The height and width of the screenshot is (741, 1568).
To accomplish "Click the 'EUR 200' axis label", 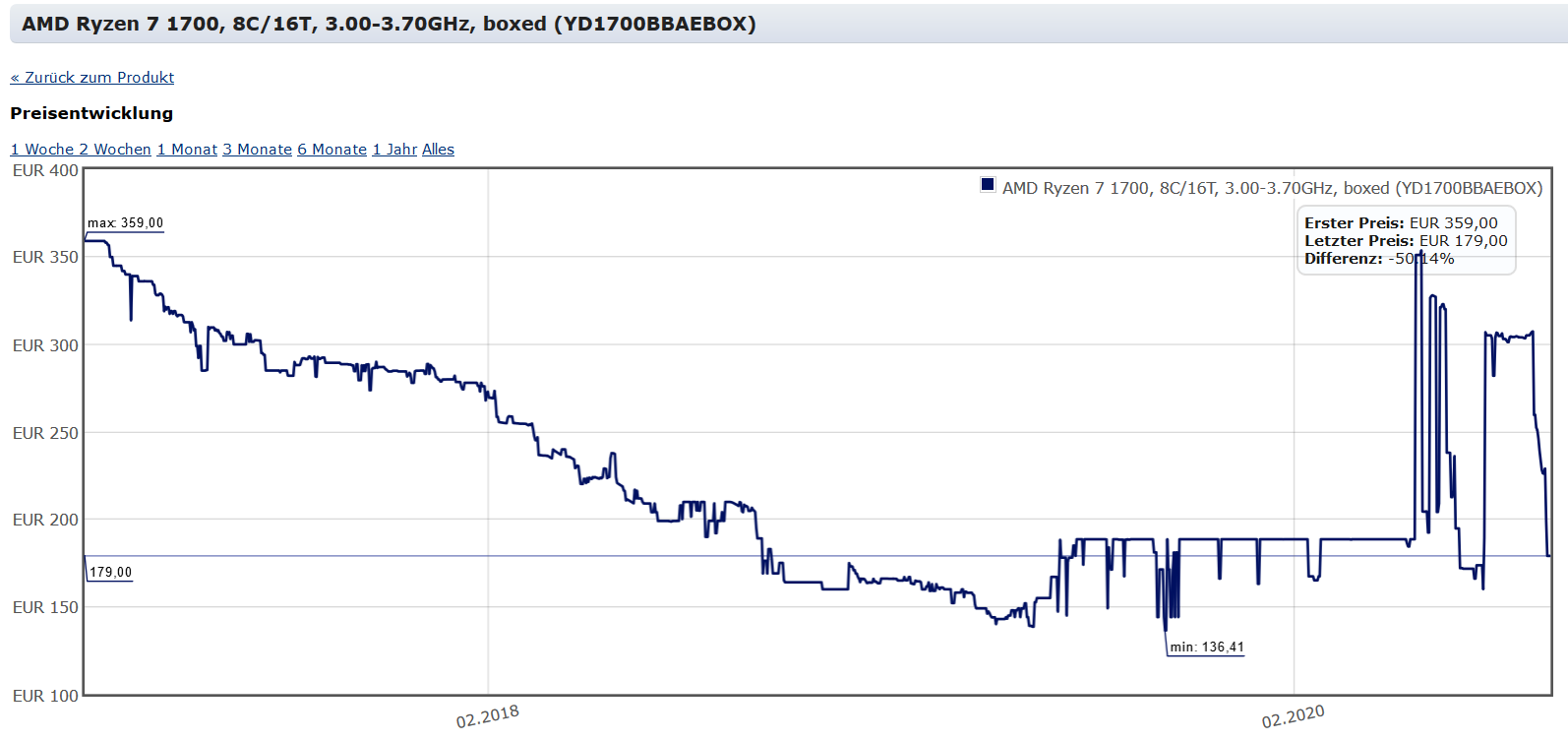I will [45, 520].
